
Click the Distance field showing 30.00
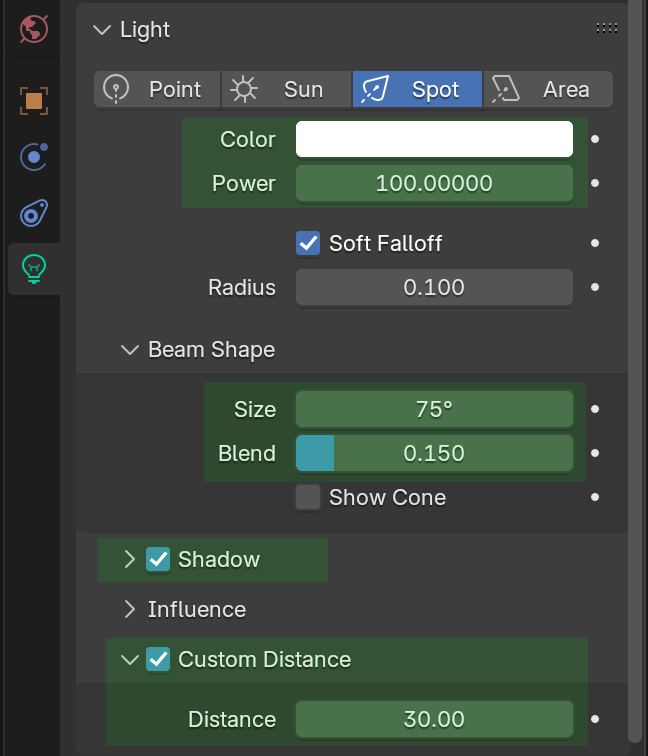click(434, 719)
